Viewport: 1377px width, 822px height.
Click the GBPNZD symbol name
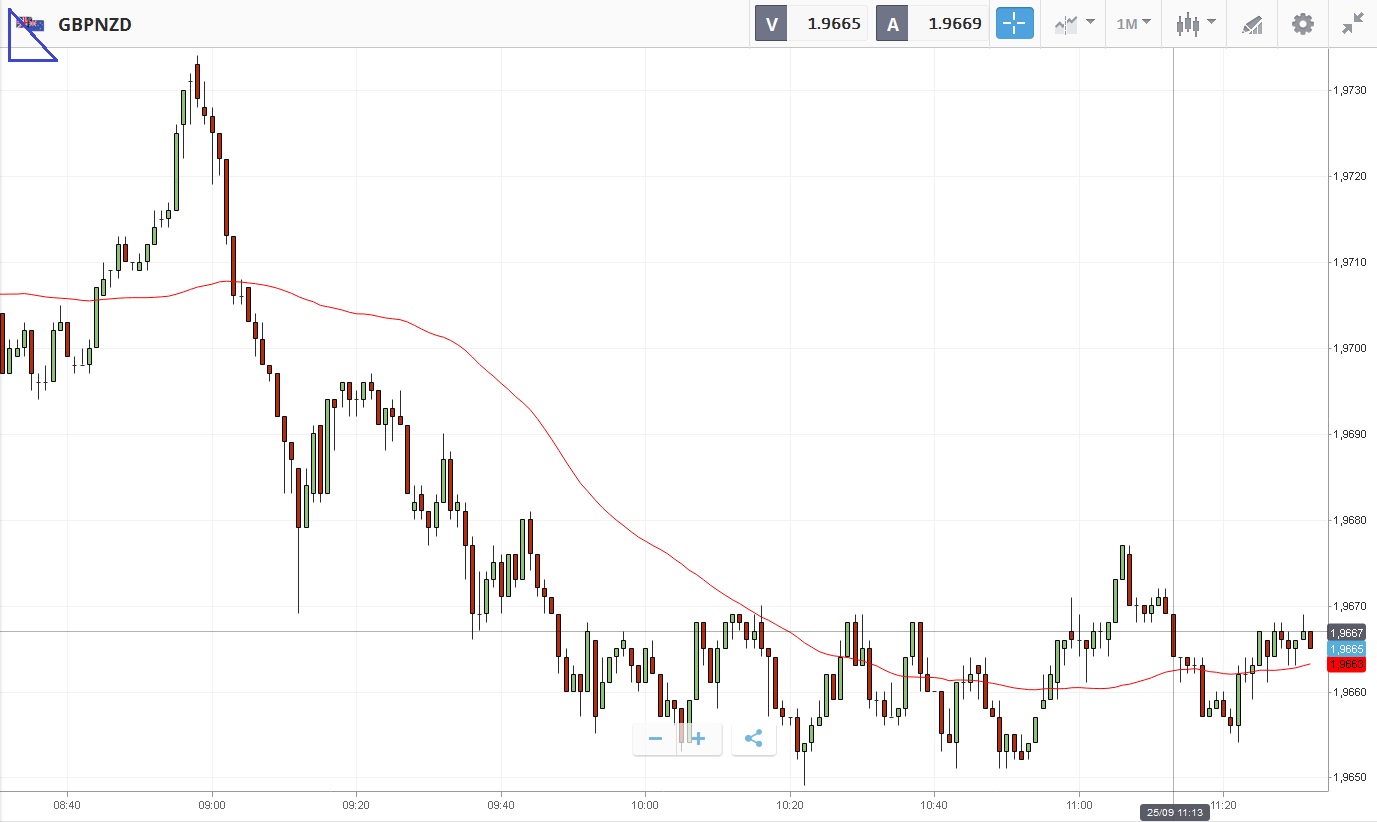click(x=95, y=24)
